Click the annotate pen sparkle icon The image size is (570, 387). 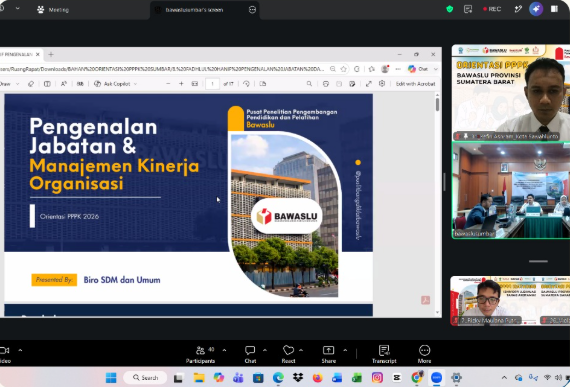pos(518,9)
